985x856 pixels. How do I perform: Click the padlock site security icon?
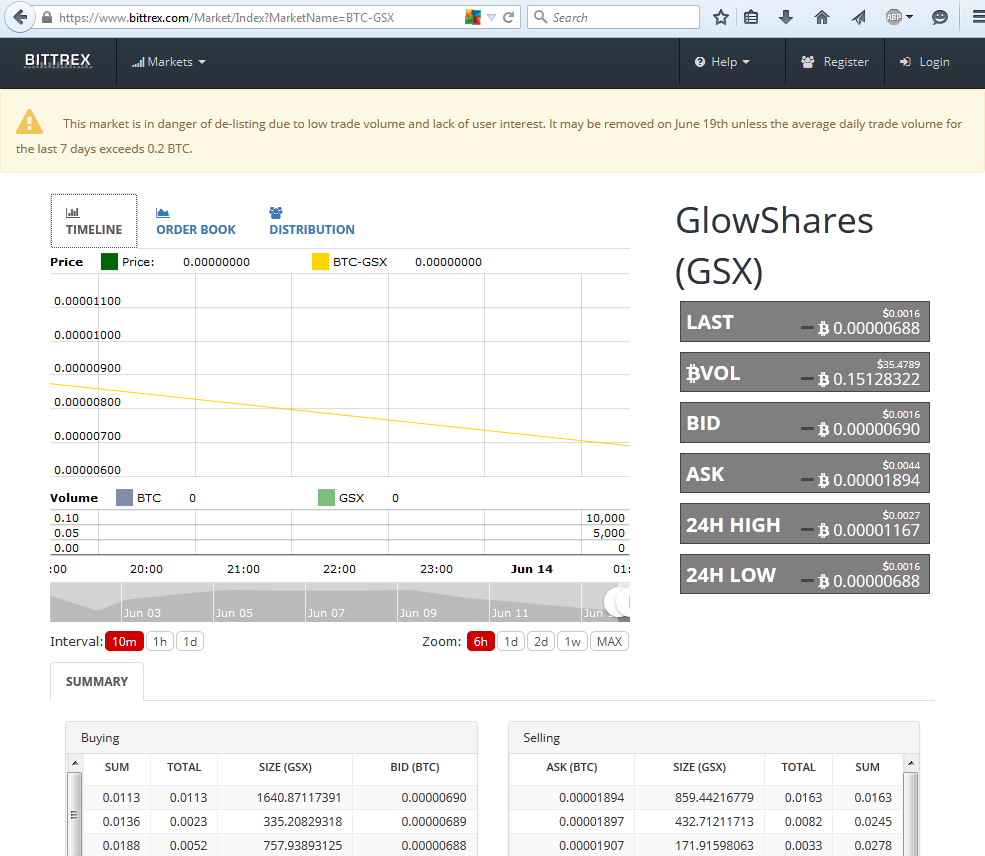[x=47, y=18]
